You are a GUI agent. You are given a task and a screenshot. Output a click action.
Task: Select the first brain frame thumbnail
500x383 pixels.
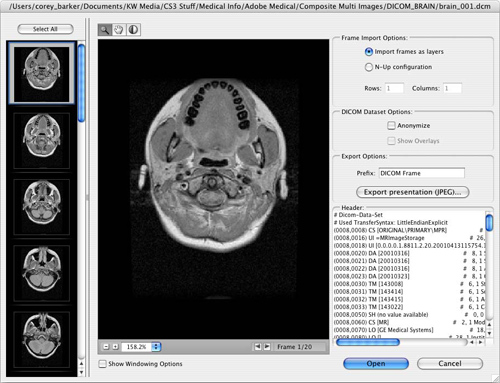[x=42, y=73]
